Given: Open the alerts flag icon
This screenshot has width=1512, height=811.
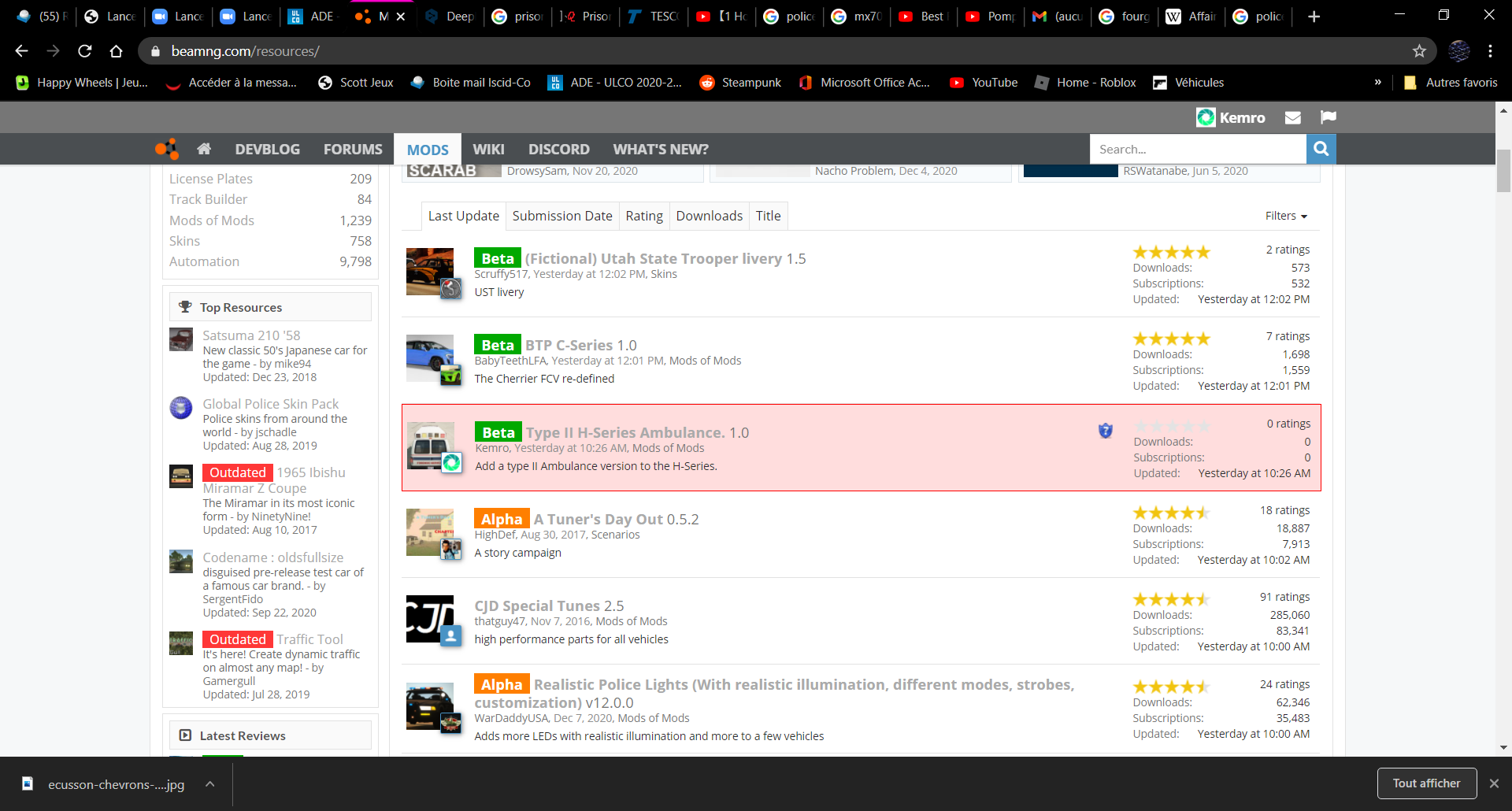Looking at the screenshot, I should pos(1329,117).
